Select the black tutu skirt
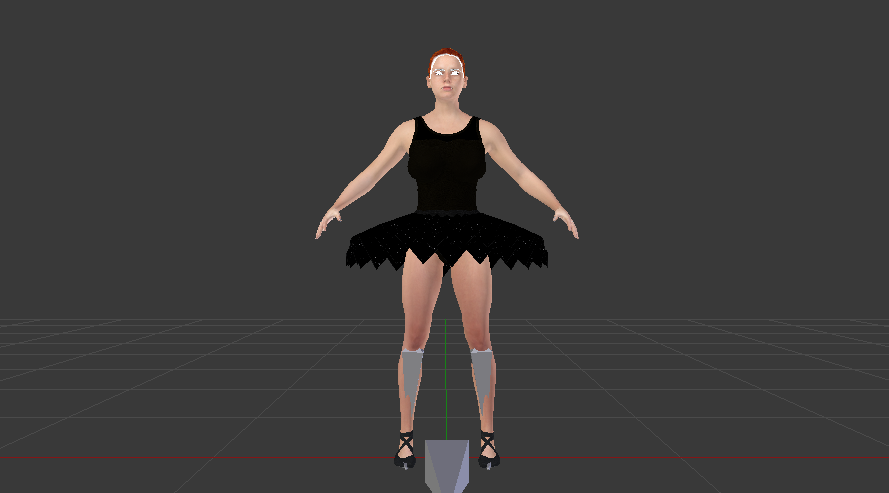The image size is (889, 493). (447, 240)
